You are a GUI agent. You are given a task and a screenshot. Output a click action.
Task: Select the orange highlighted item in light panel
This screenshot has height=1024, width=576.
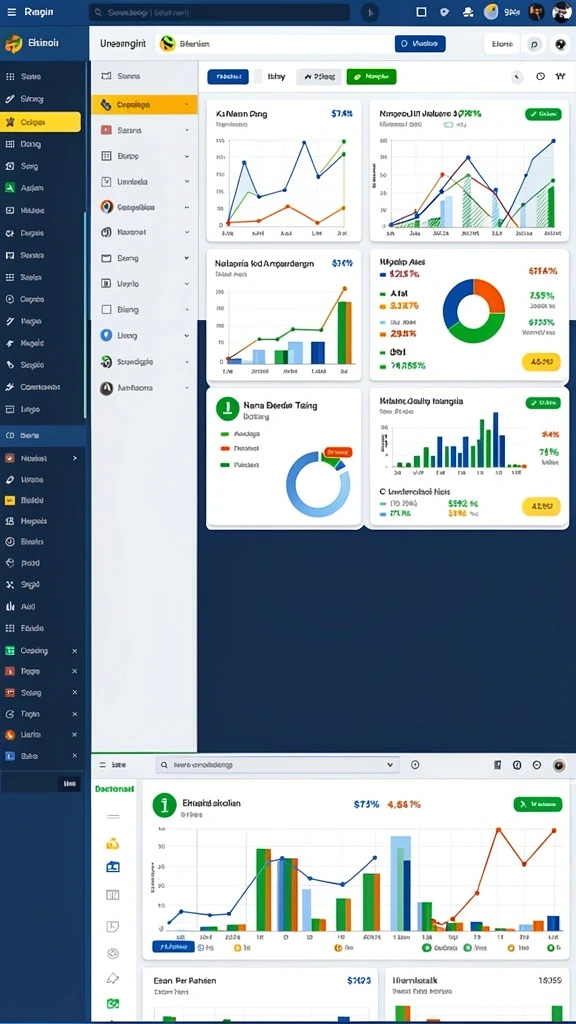point(144,104)
